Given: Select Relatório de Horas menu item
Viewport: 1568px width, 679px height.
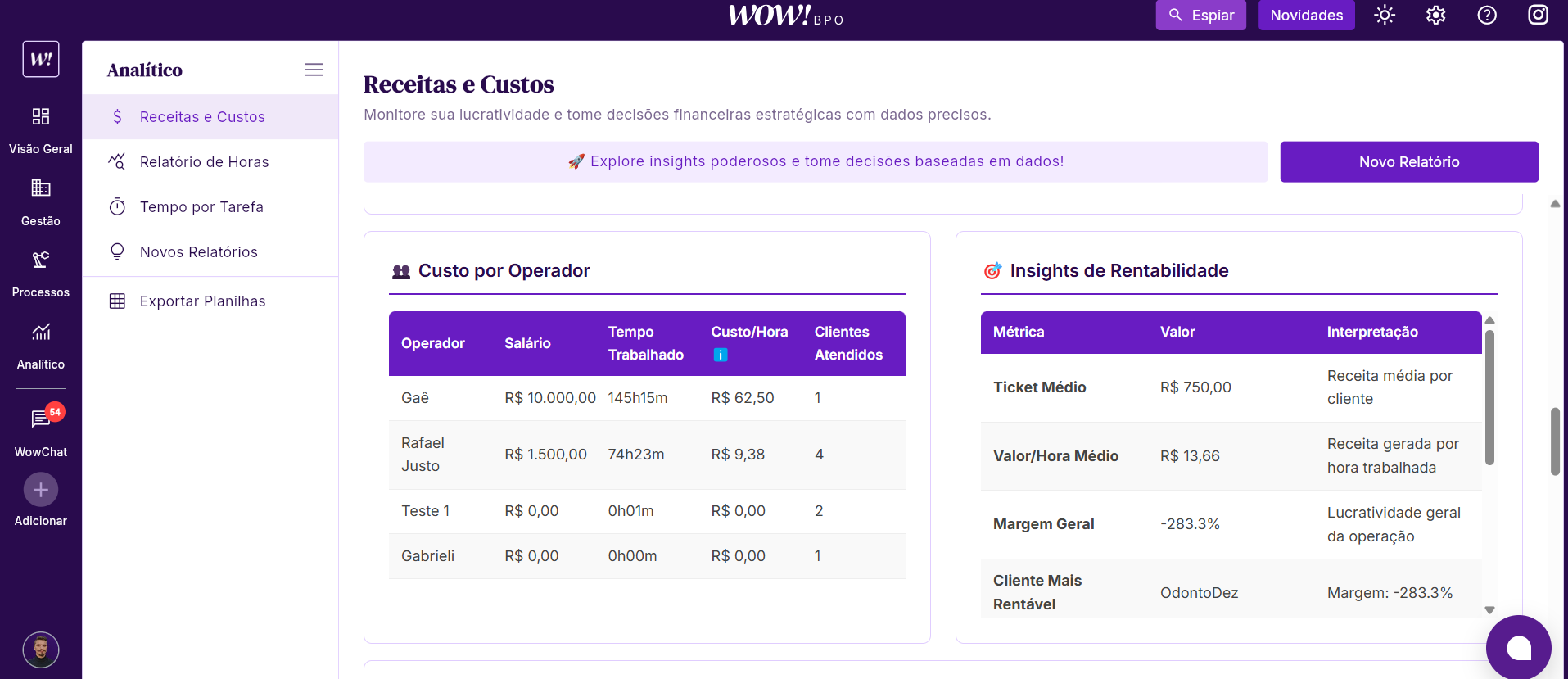Looking at the screenshot, I should (204, 162).
